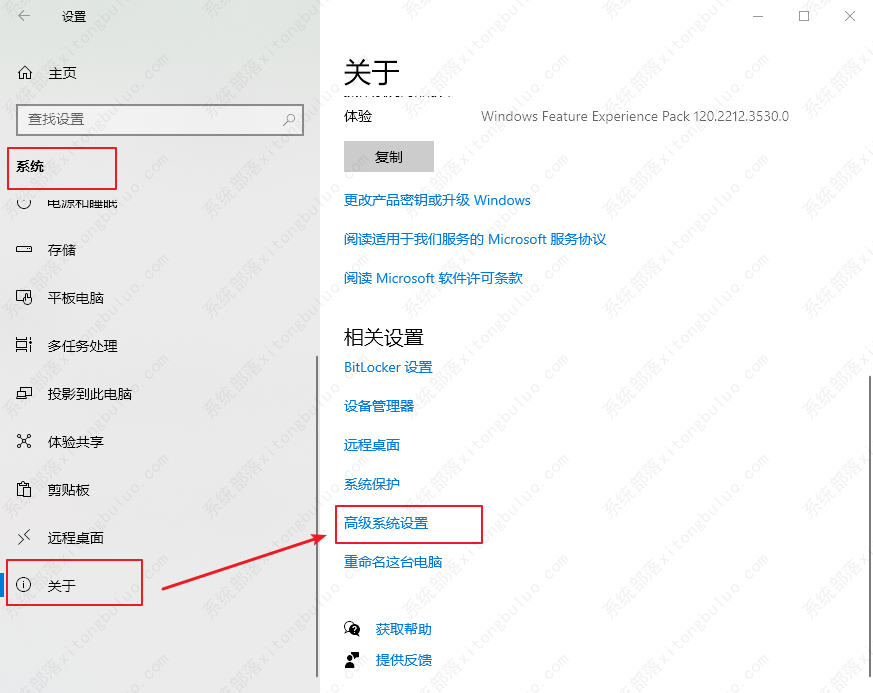Open 阅读 Microsoft 软件许可条款 link

tap(433, 278)
